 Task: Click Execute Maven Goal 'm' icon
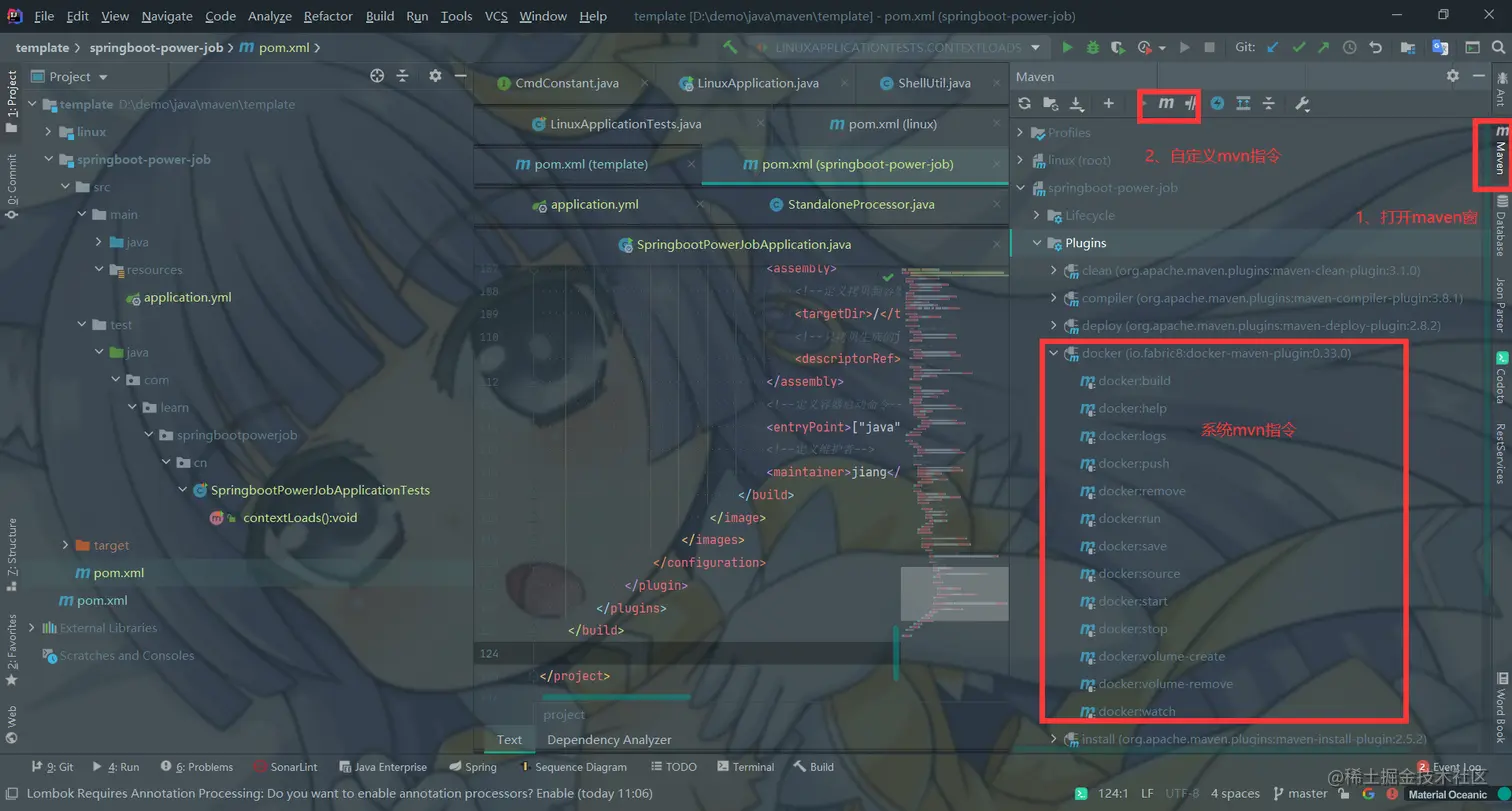[1166, 103]
